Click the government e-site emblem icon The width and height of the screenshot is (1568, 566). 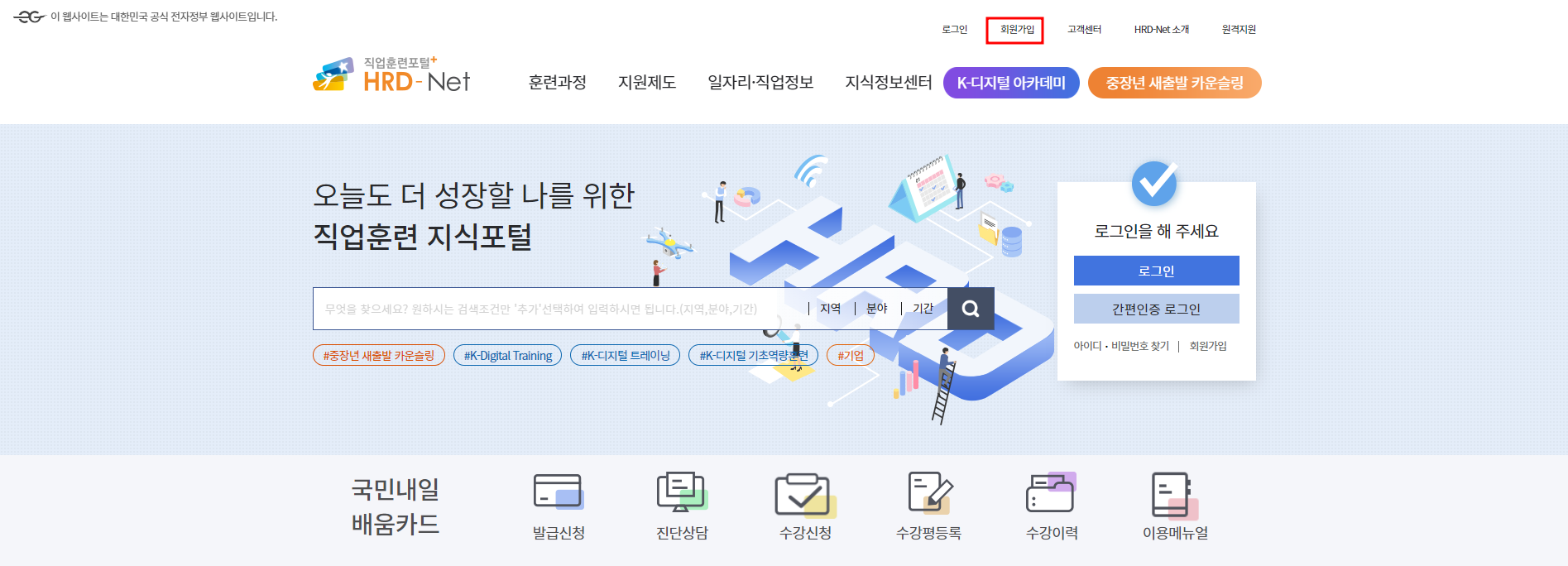(x=29, y=17)
